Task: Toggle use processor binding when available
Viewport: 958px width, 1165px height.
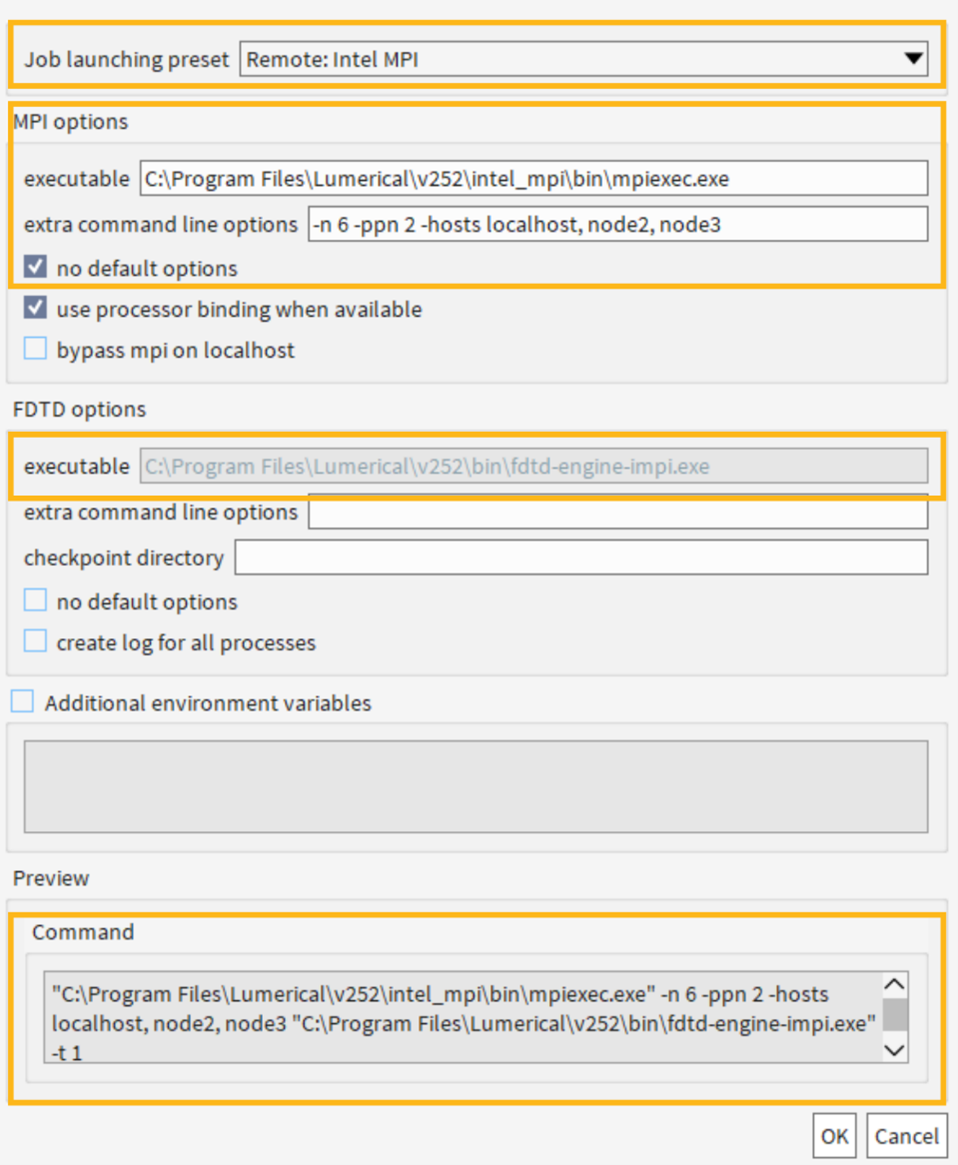Action: pos(36,309)
